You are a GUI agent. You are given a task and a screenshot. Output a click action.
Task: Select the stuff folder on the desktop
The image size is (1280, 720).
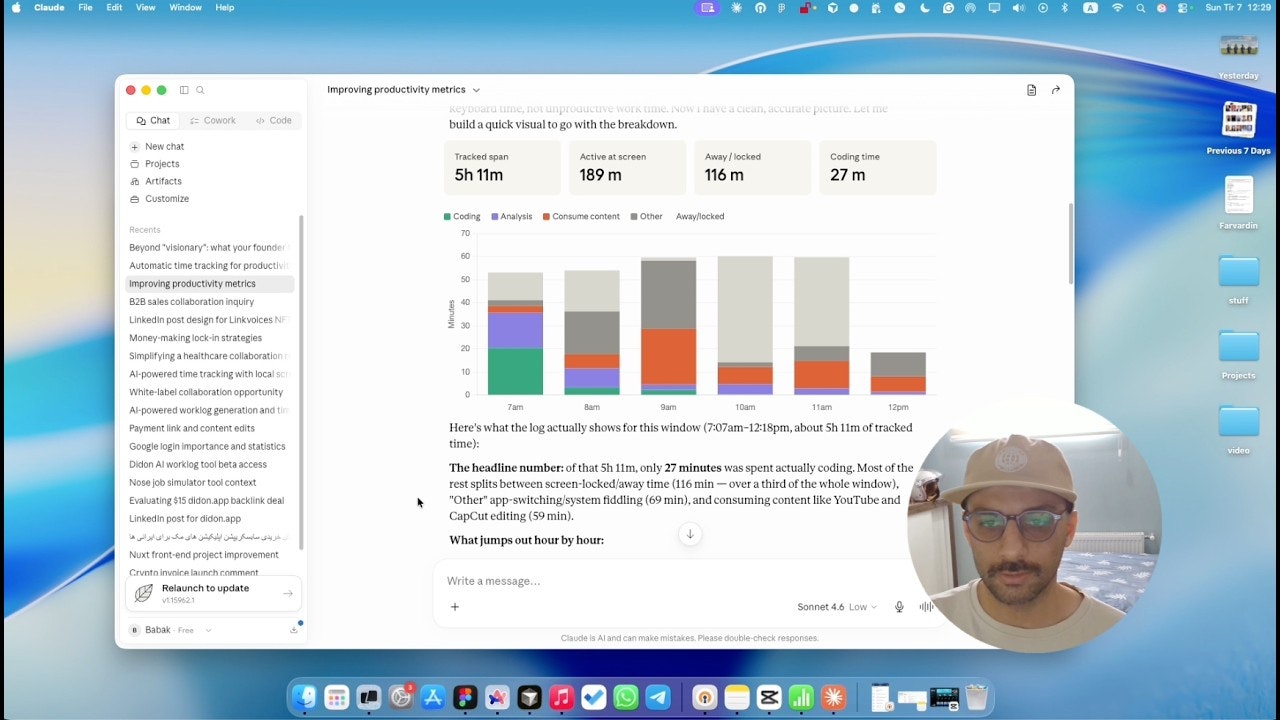pos(1238,280)
